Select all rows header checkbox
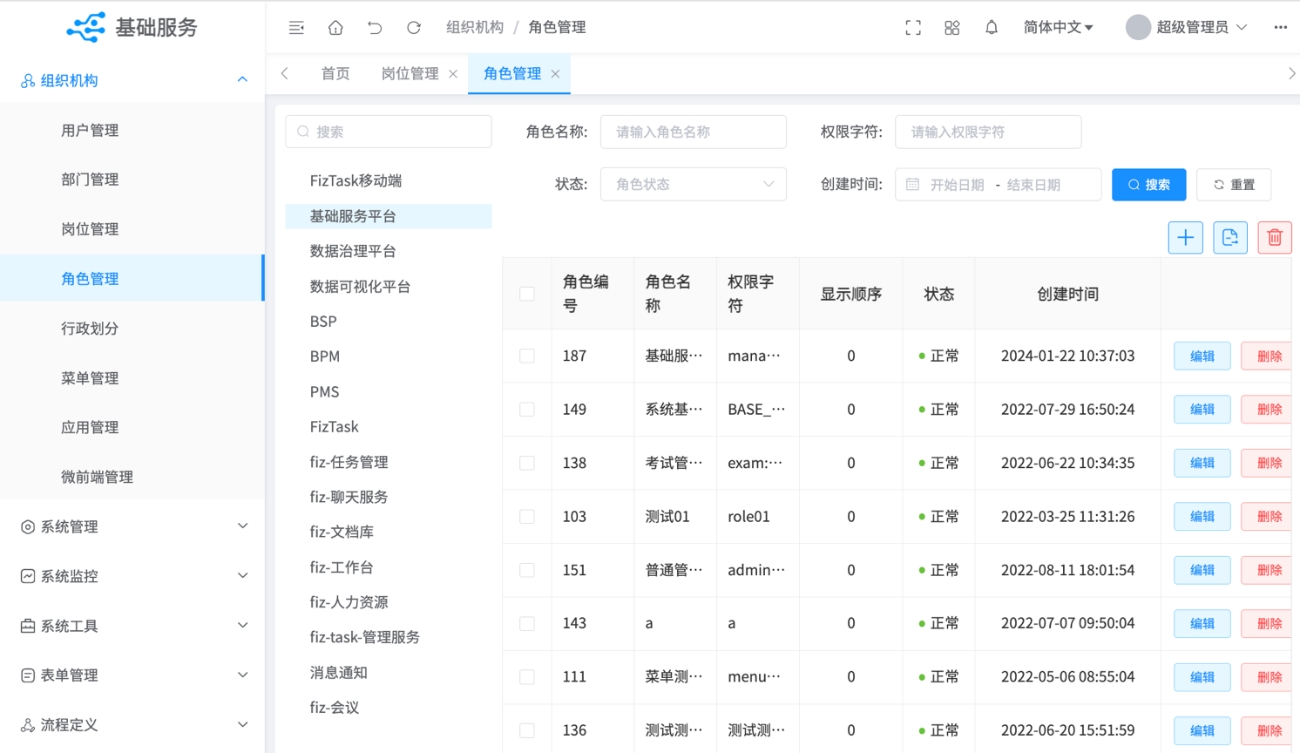This screenshot has height=753, width=1301. pyautogui.click(x=527, y=294)
